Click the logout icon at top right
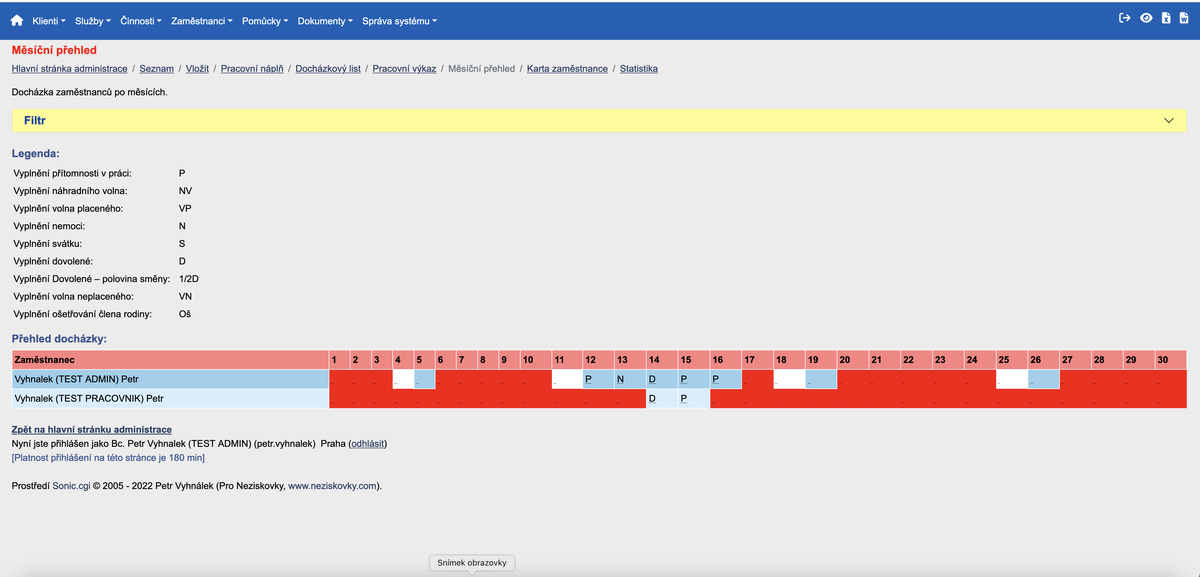 click(x=1124, y=17)
